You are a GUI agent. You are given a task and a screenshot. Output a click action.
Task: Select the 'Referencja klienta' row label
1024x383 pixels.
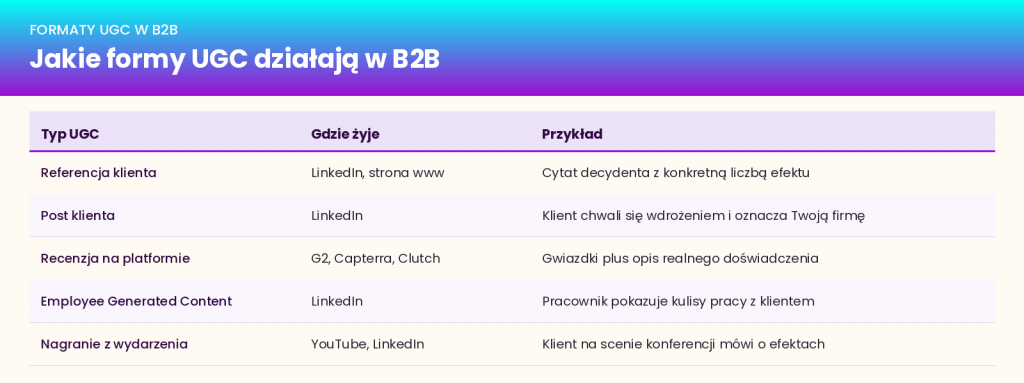pyautogui.click(x=99, y=173)
